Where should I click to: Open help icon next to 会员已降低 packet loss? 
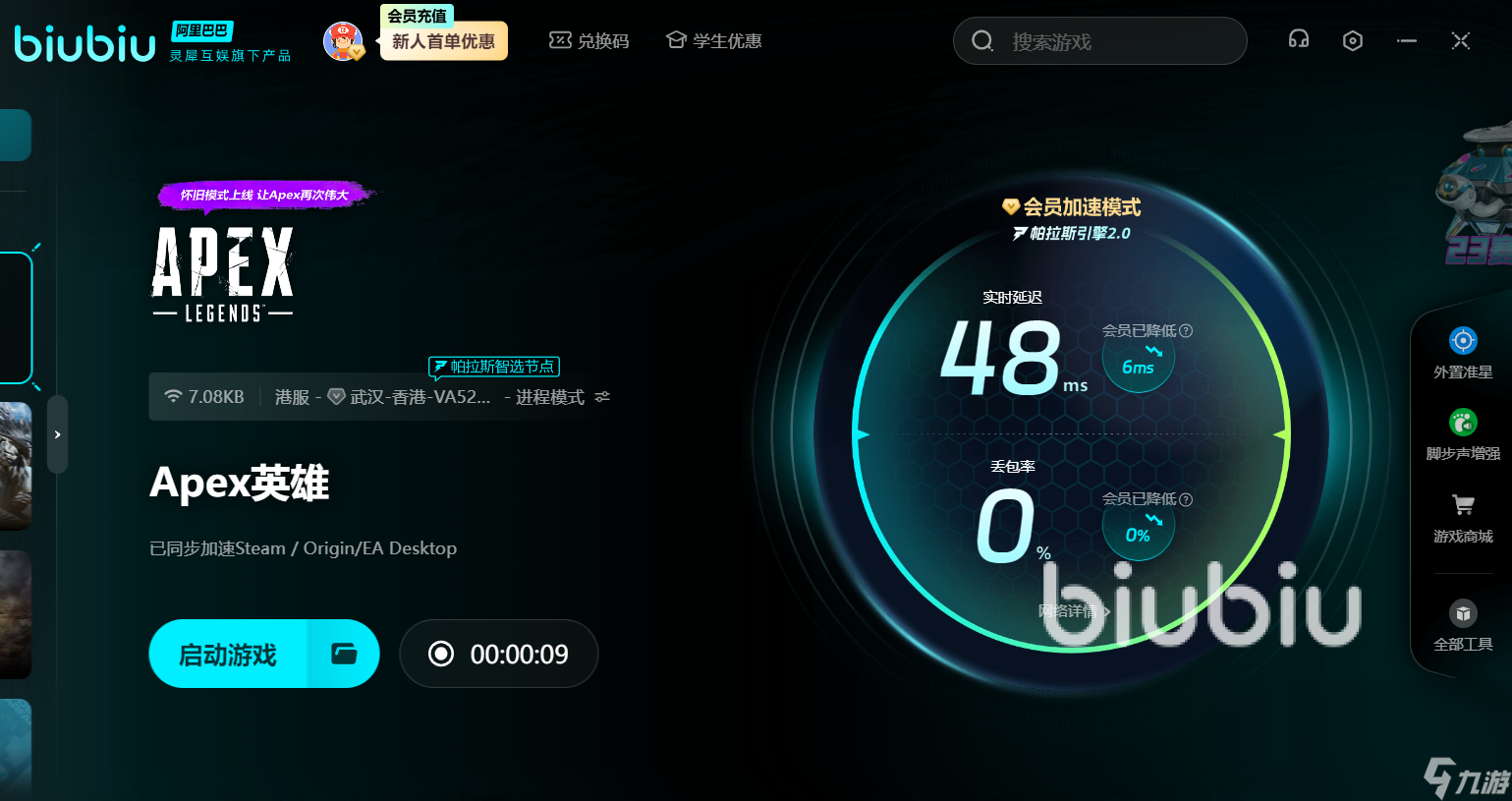pyautogui.click(x=1186, y=498)
